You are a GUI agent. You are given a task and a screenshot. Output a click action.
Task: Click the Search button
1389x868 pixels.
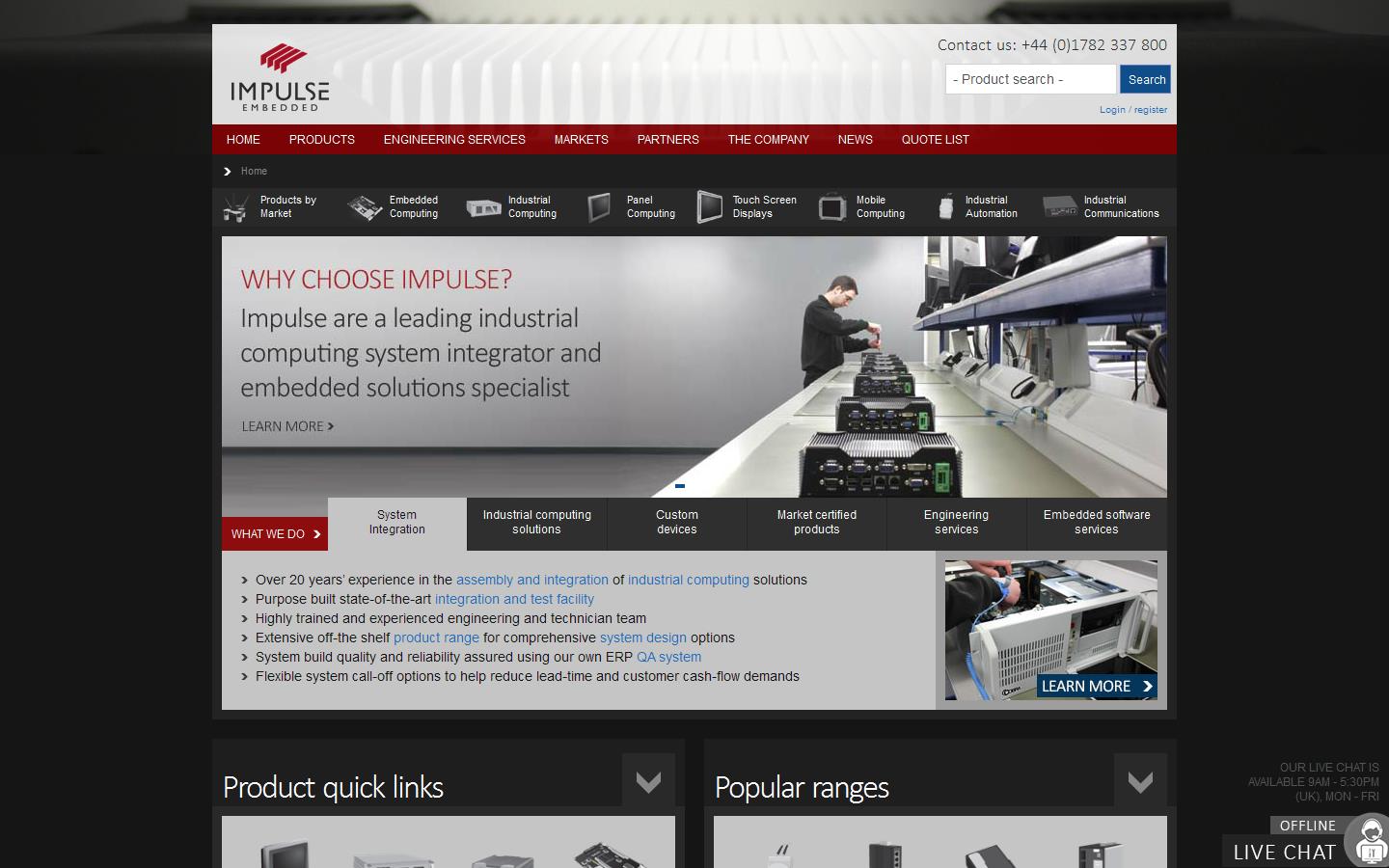[x=1145, y=79]
